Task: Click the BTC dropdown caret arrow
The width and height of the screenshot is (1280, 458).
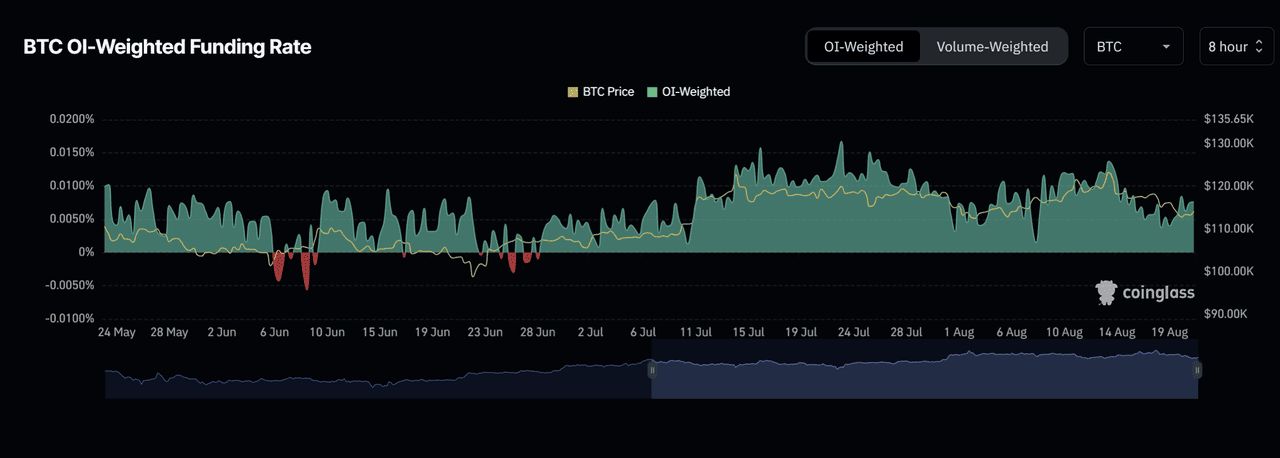Action: point(1166,48)
